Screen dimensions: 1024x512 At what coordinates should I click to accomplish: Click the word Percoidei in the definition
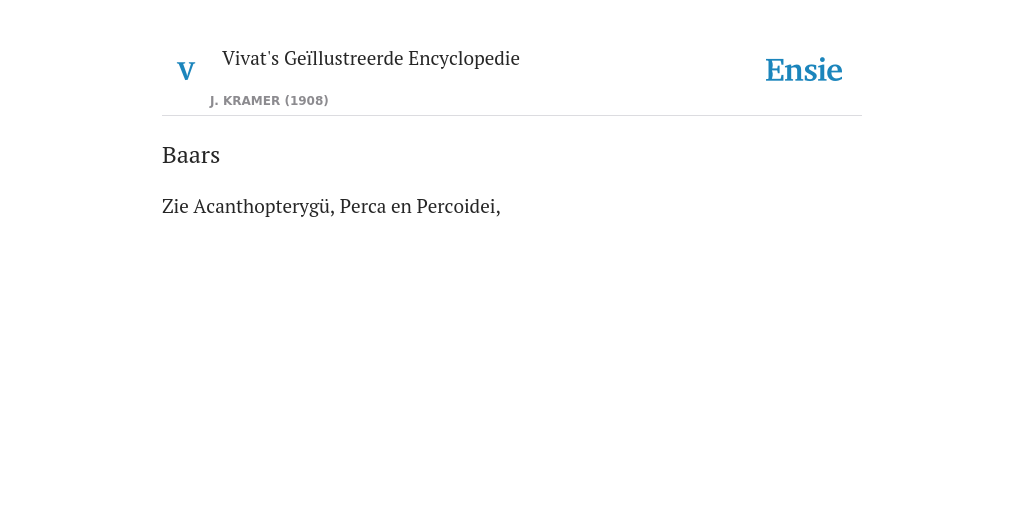click(456, 206)
